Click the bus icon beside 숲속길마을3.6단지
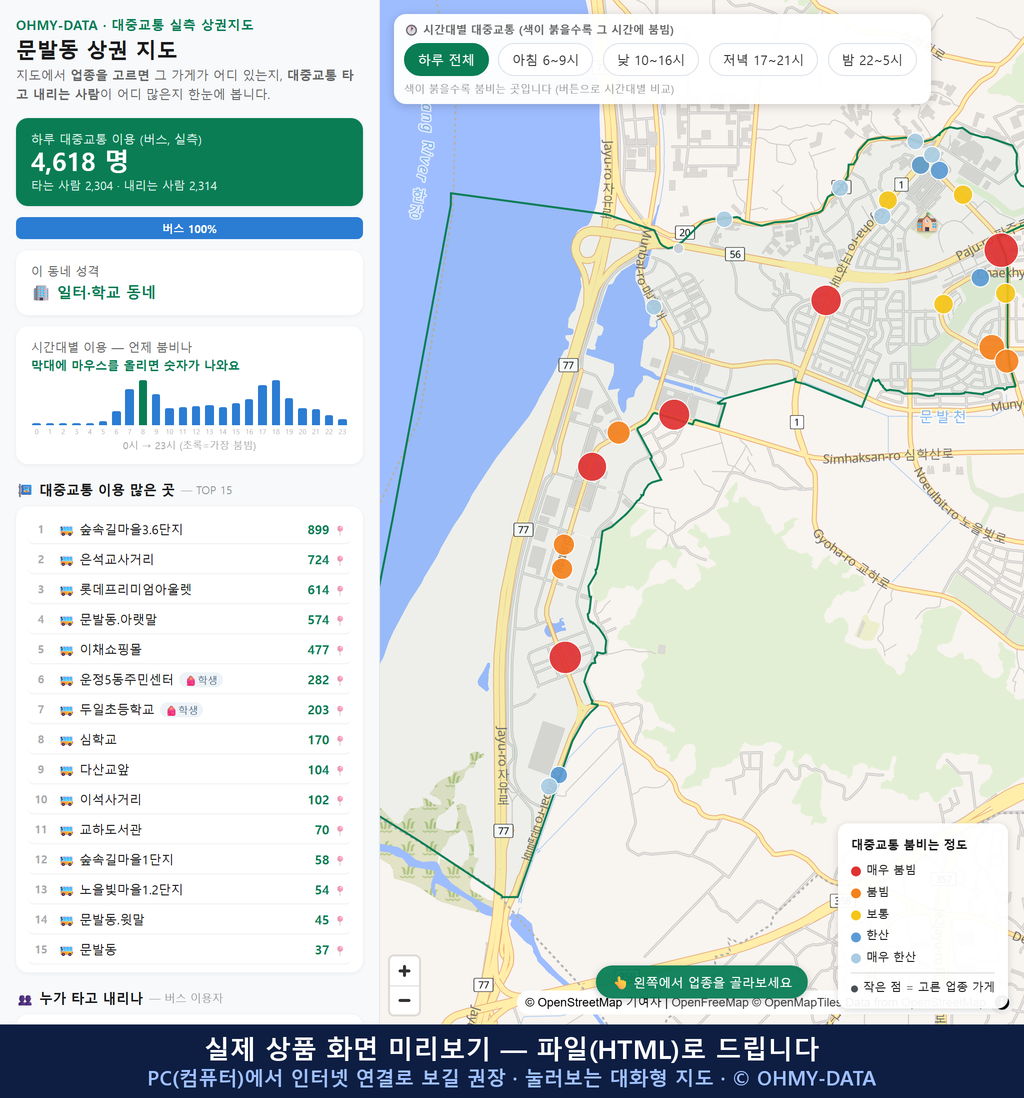The height and width of the screenshot is (1098, 1024). click(x=67, y=530)
